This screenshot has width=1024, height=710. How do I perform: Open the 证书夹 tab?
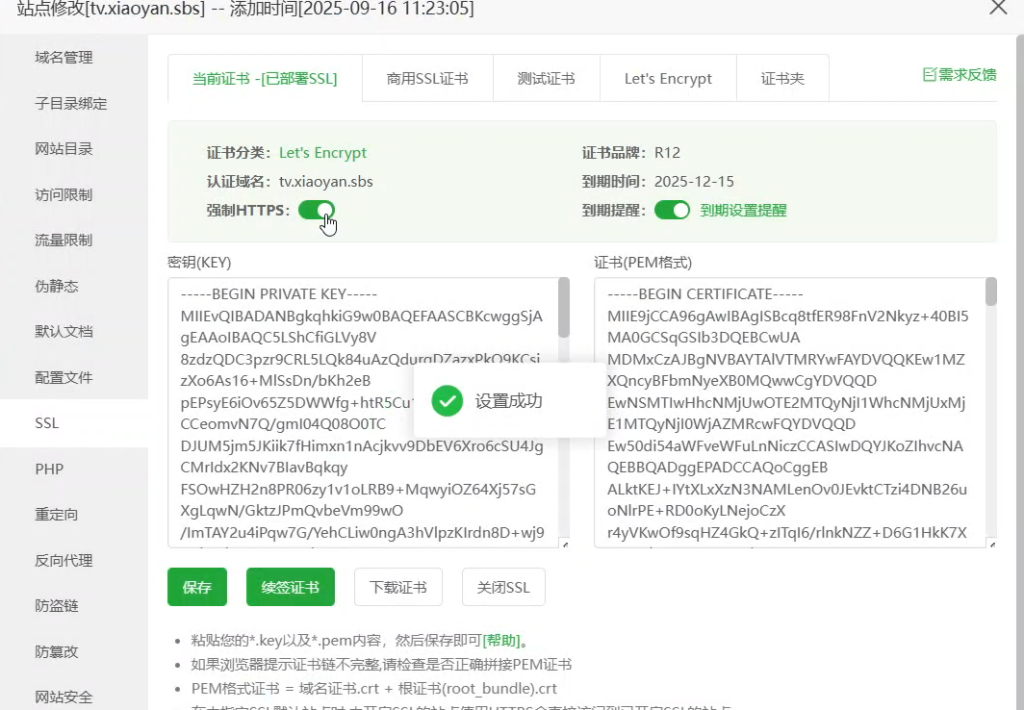click(782, 79)
